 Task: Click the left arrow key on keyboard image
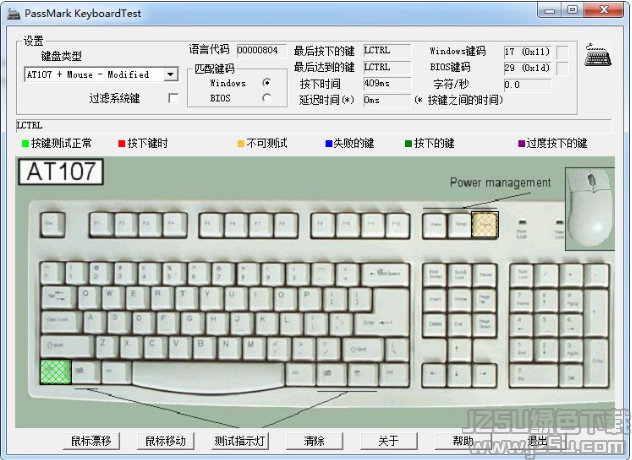click(x=435, y=375)
